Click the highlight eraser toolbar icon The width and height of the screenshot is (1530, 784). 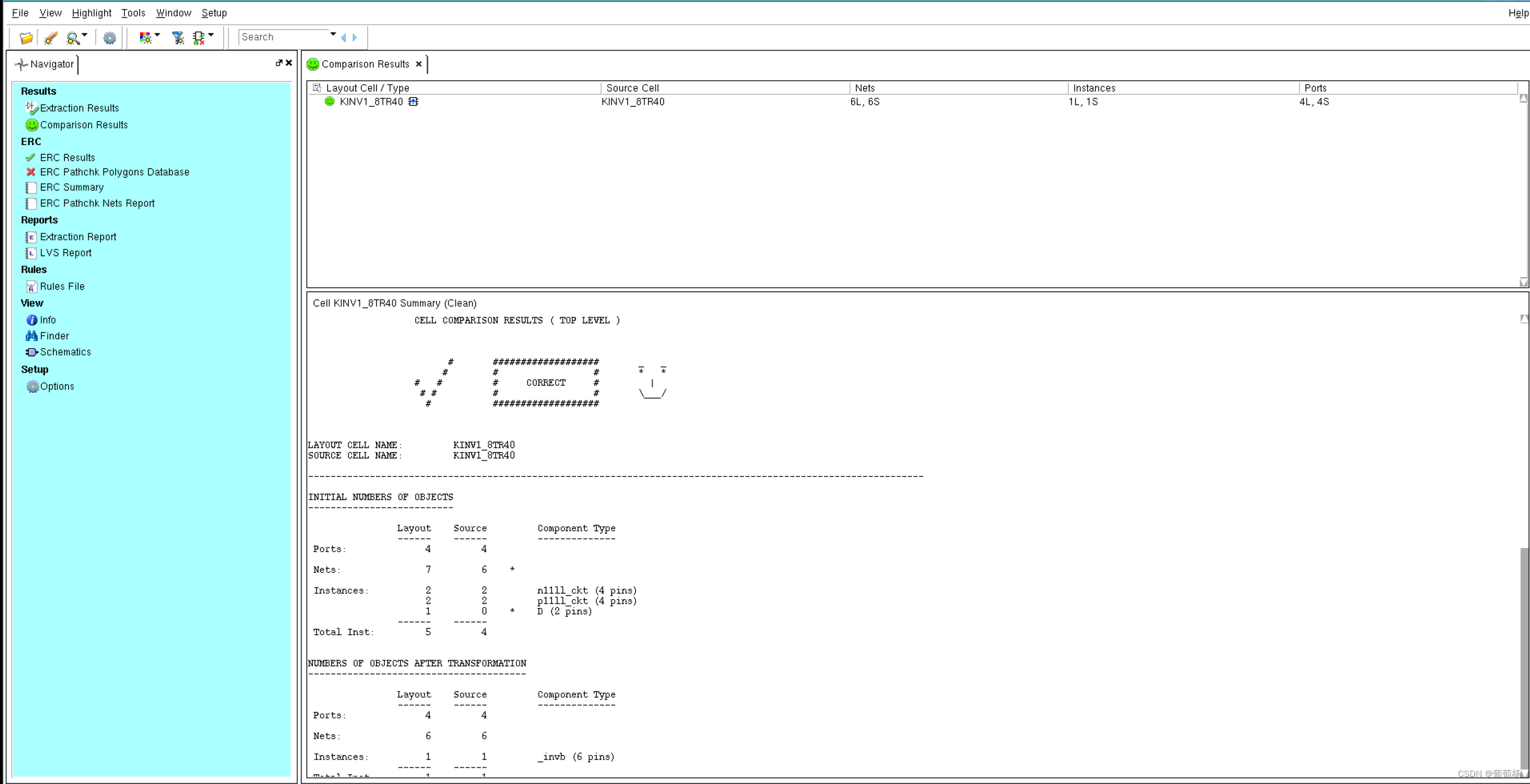pyautogui.click(x=50, y=38)
